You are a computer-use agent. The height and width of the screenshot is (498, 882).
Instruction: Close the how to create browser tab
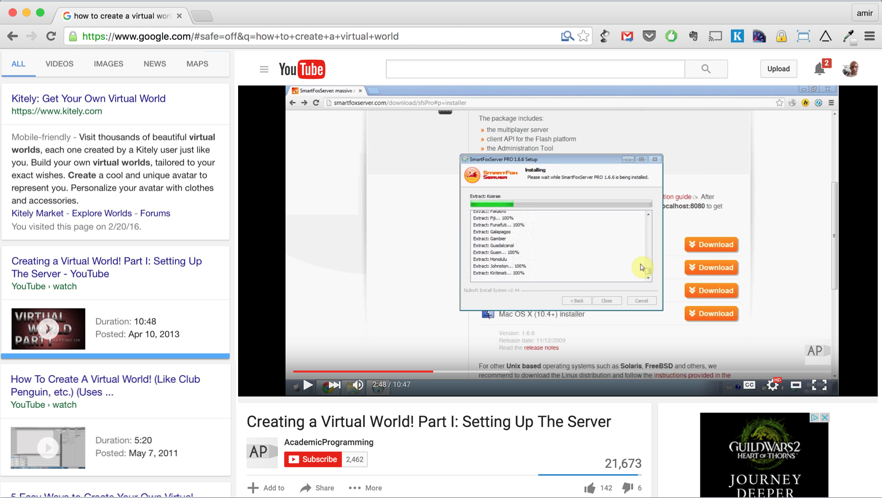click(179, 16)
